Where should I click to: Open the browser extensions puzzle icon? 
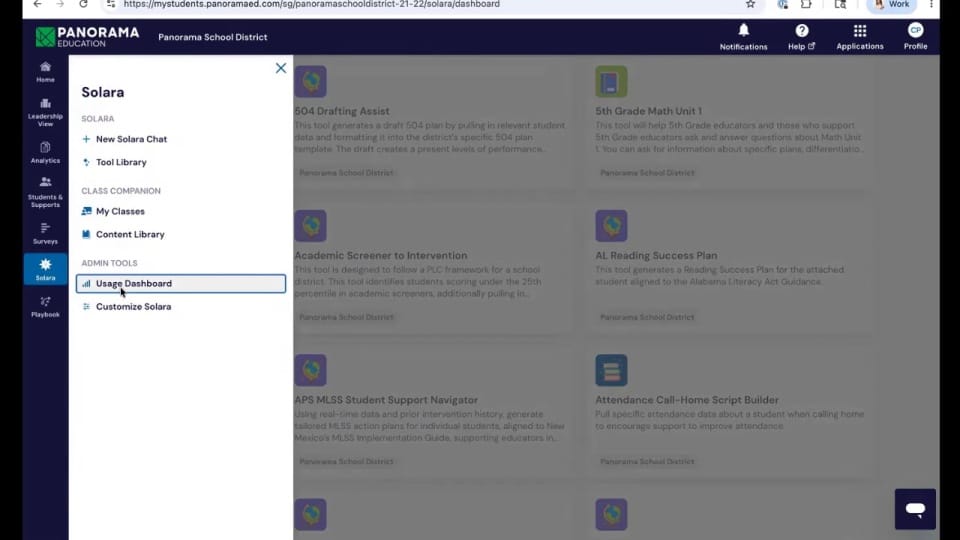[x=806, y=4]
